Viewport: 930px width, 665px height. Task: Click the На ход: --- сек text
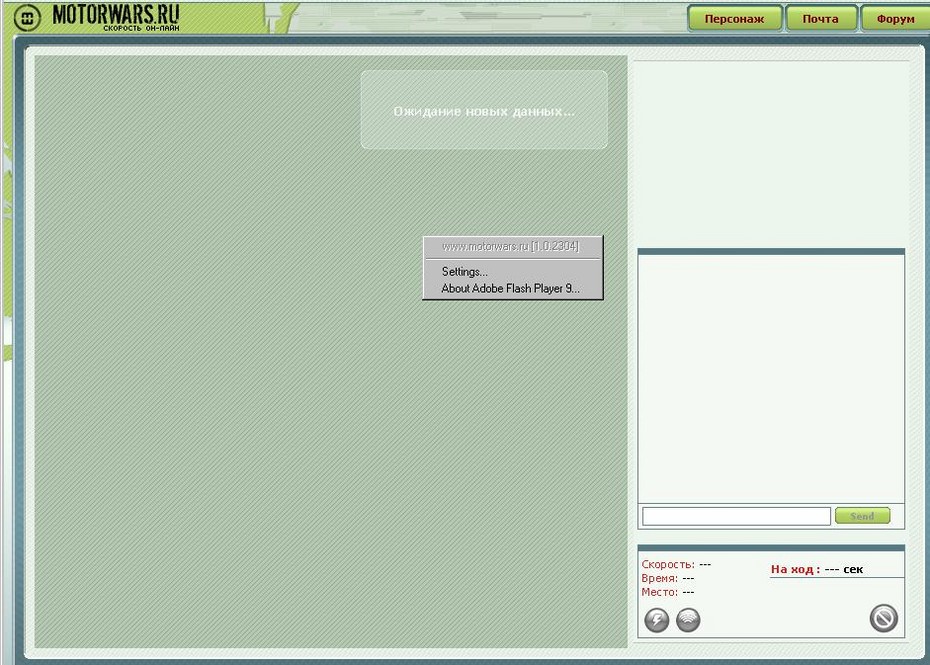click(817, 569)
